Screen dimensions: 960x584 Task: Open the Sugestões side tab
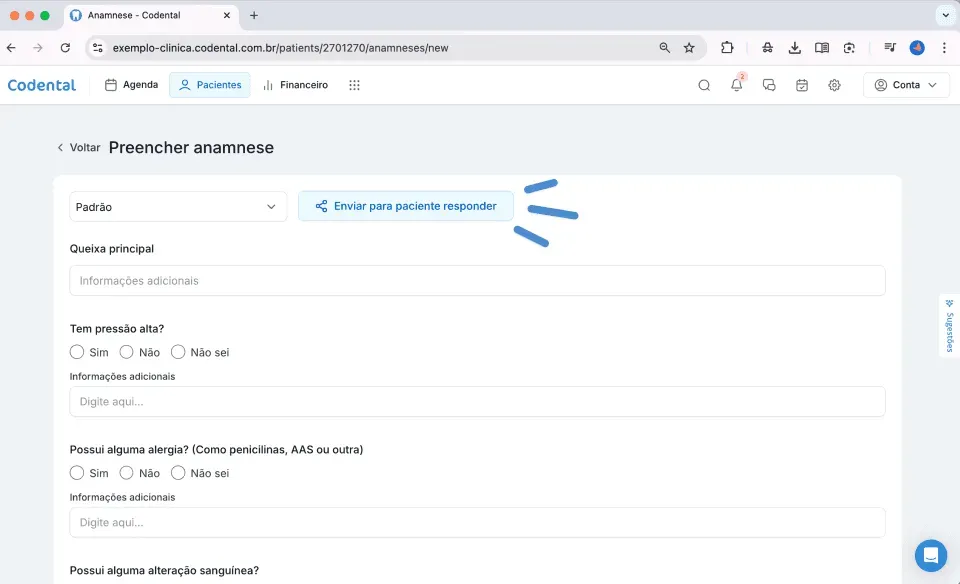pos(949,325)
